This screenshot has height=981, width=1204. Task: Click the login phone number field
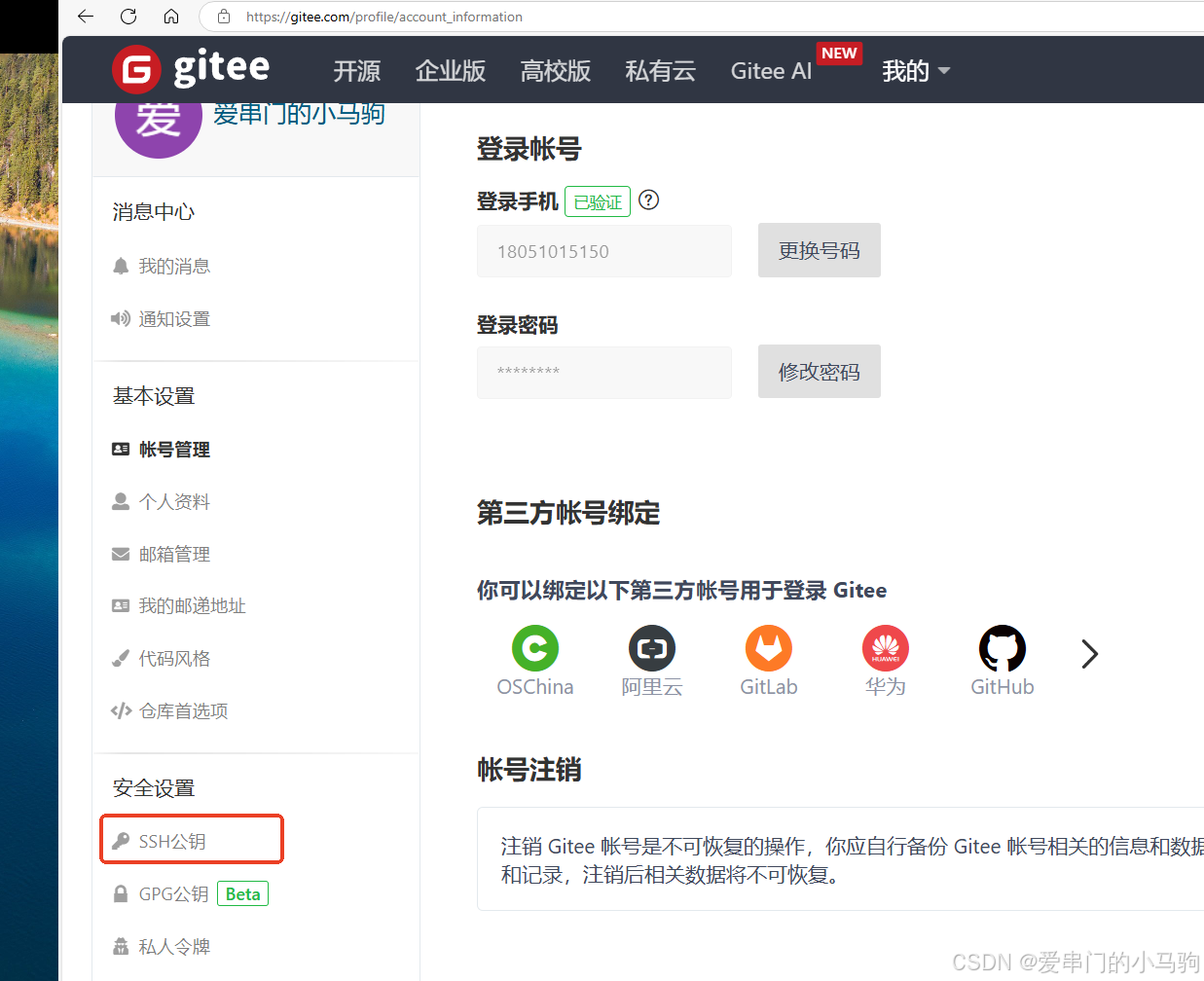(x=604, y=251)
